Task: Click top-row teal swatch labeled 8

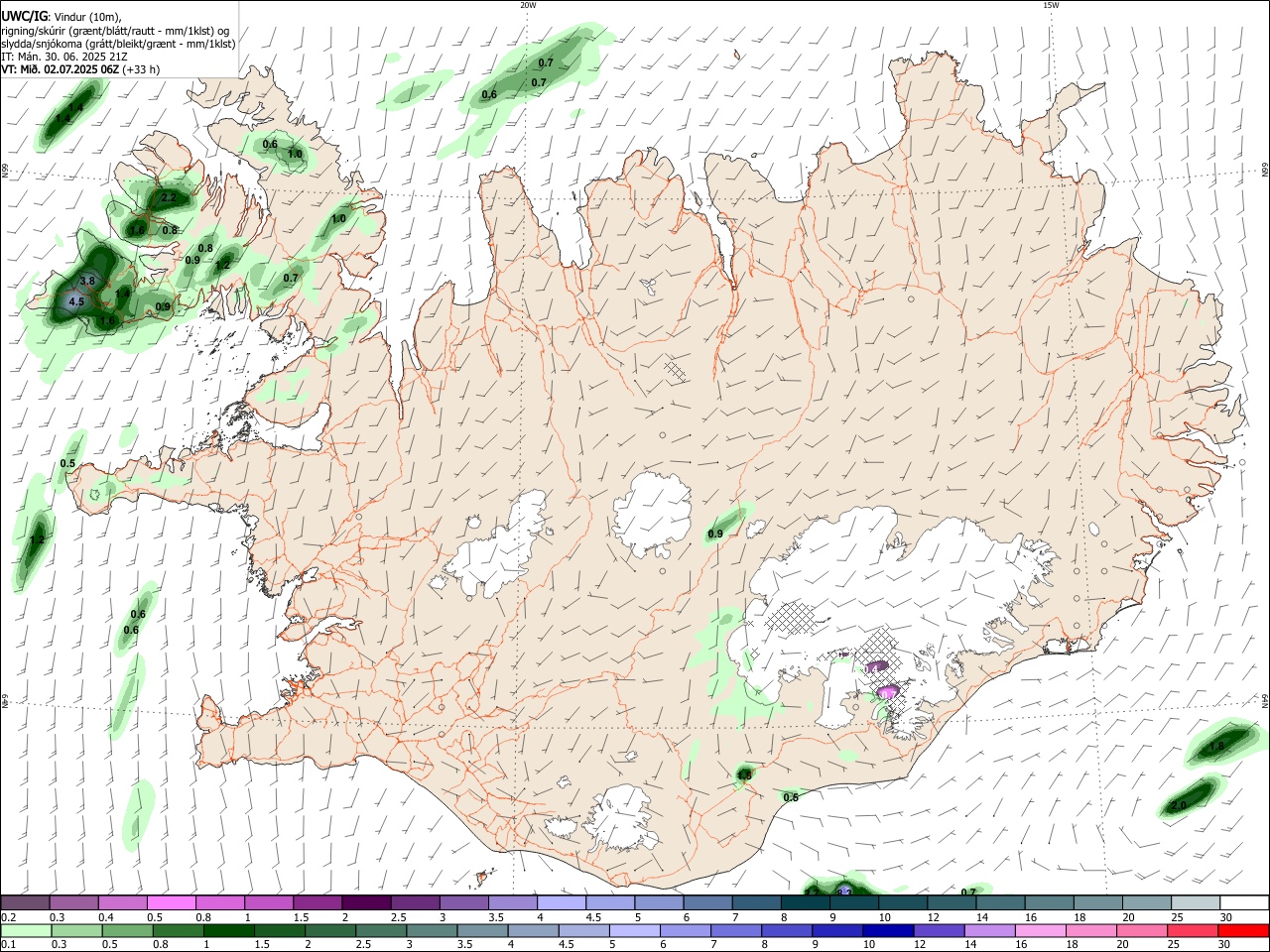Action: (805, 902)
